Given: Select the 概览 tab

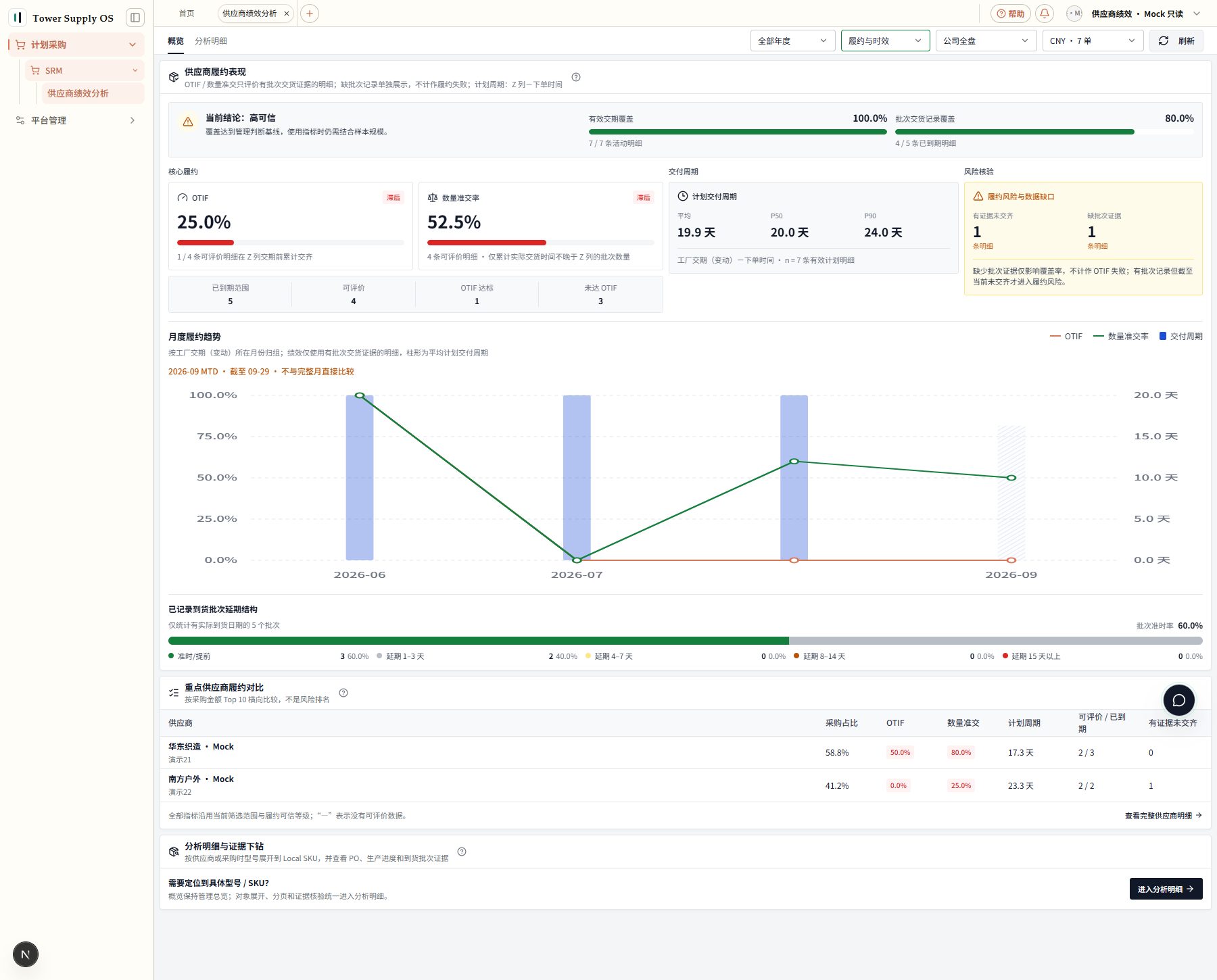Looking at the screenshot, I should click(176, 41).
